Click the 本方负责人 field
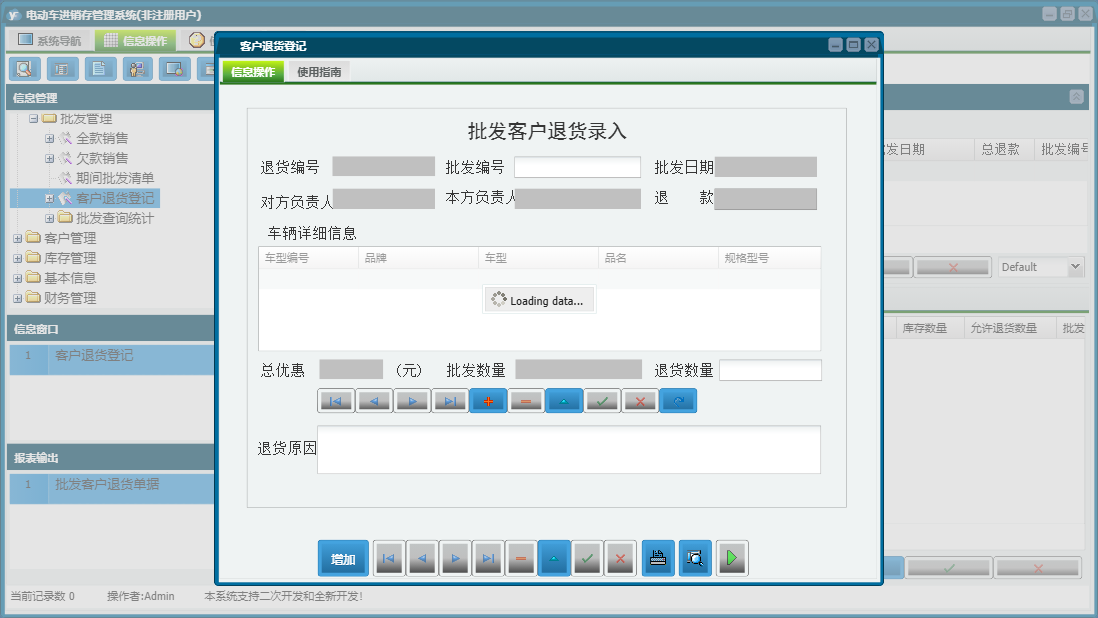Image resolution: width=1098 pixels, height=618 pixels. click(x=578, y=199)
